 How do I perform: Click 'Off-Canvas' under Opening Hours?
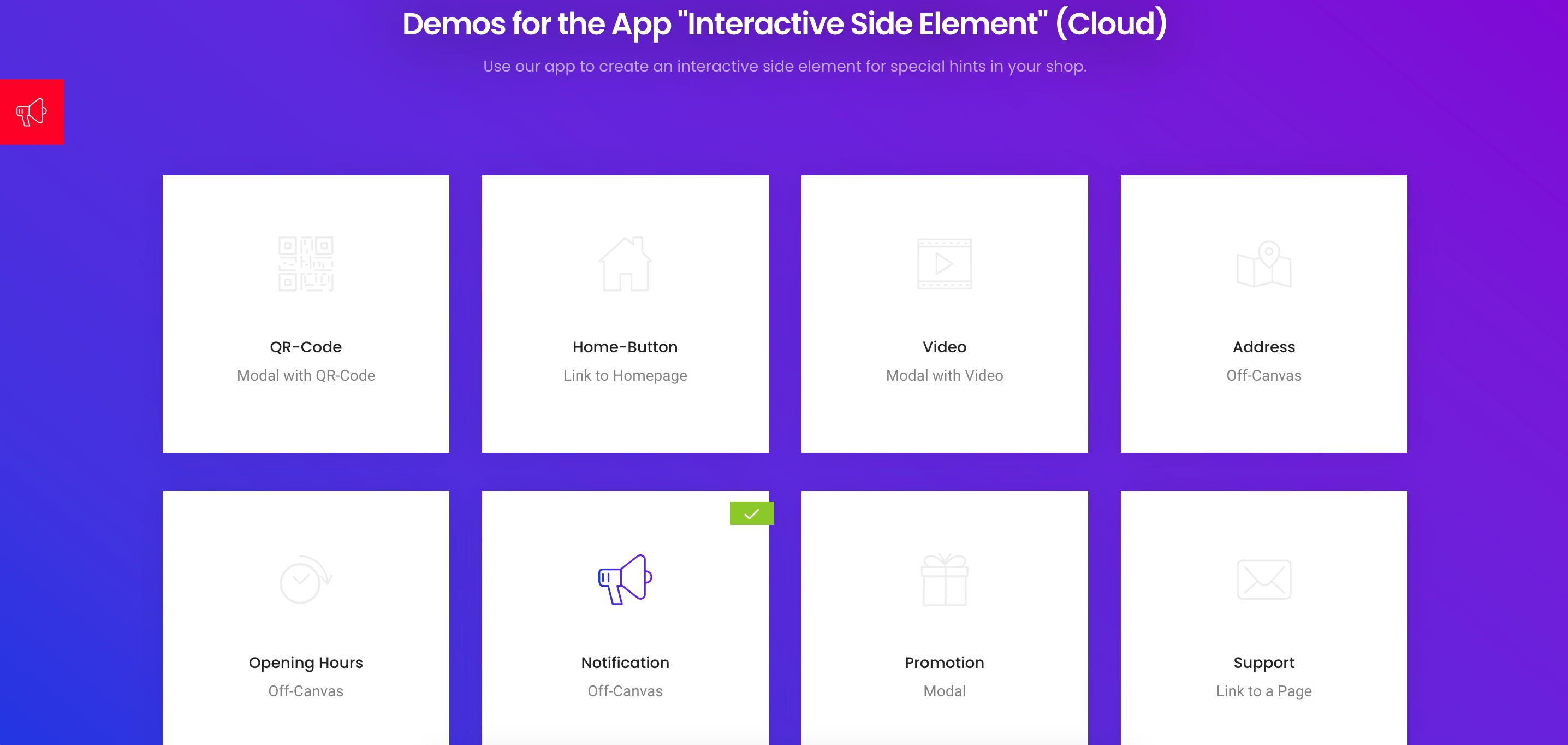click(x=306, y=691)
